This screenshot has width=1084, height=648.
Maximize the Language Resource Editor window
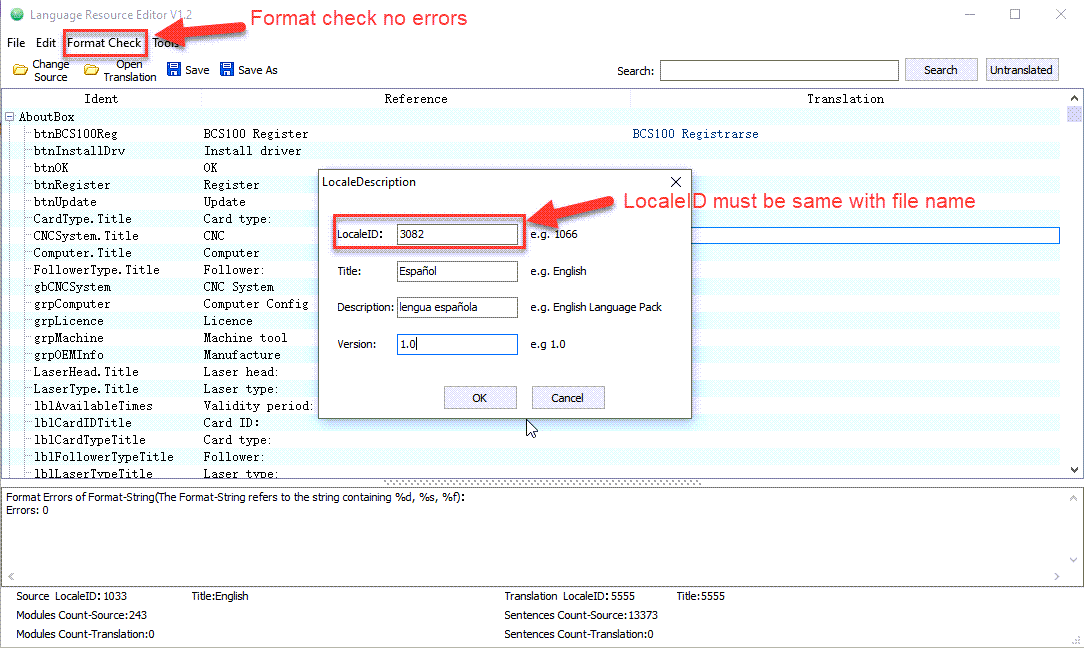[1015, 15]
